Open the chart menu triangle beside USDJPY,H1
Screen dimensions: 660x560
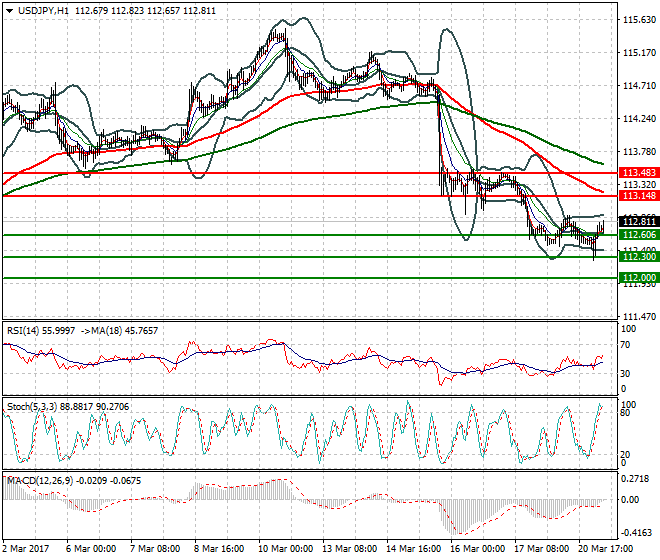click(9, 11)
